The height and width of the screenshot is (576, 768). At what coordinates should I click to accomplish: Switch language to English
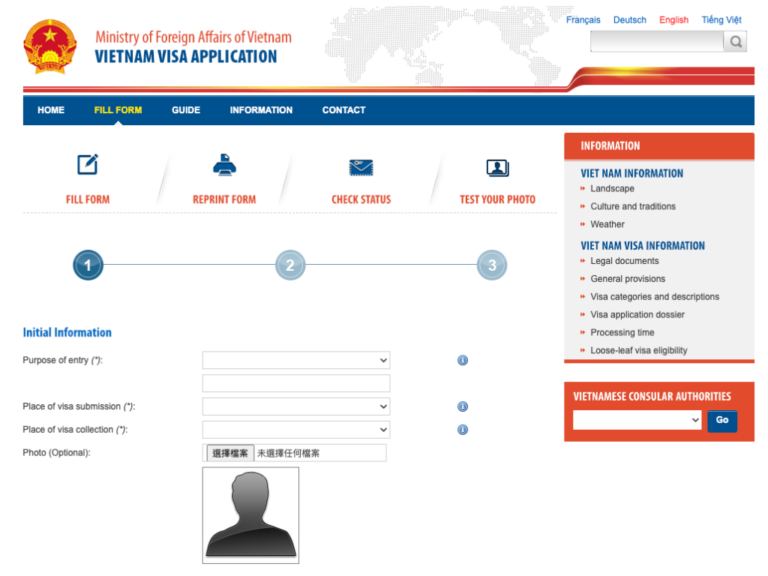(x=674, y=20)
